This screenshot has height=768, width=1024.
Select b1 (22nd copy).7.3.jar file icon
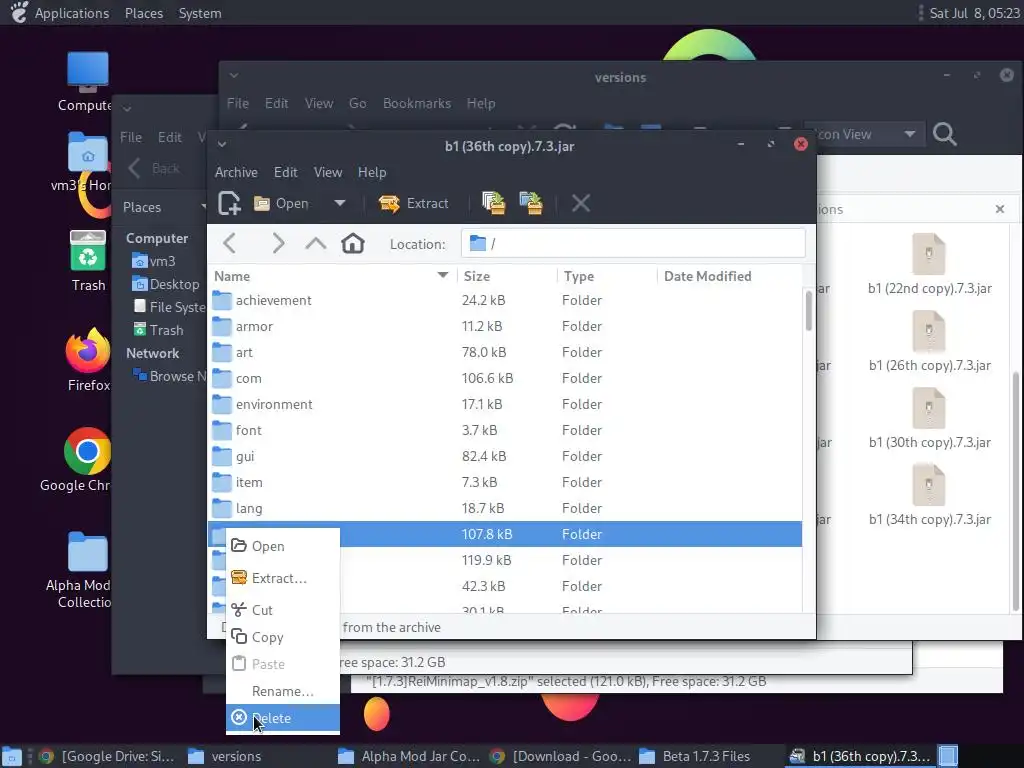click(x=929, y=254)
